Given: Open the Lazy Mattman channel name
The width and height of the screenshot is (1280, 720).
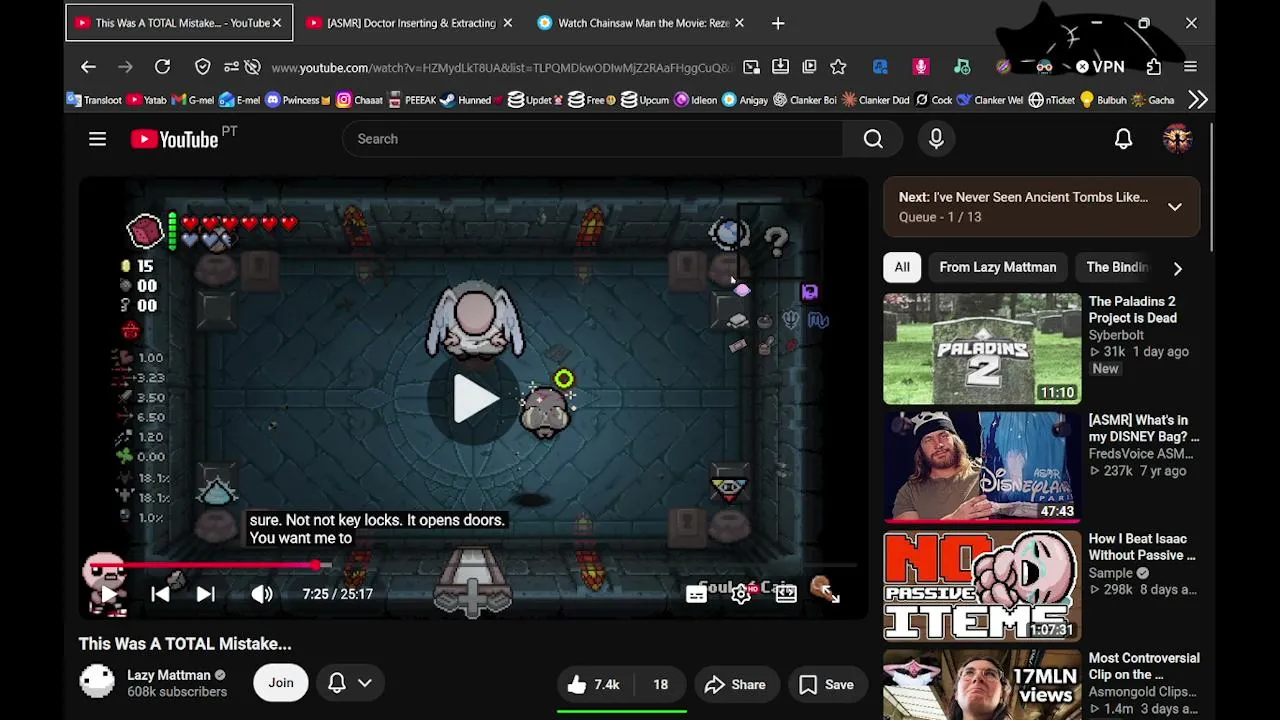Looking at the screenshot, I should coord(169,675).
